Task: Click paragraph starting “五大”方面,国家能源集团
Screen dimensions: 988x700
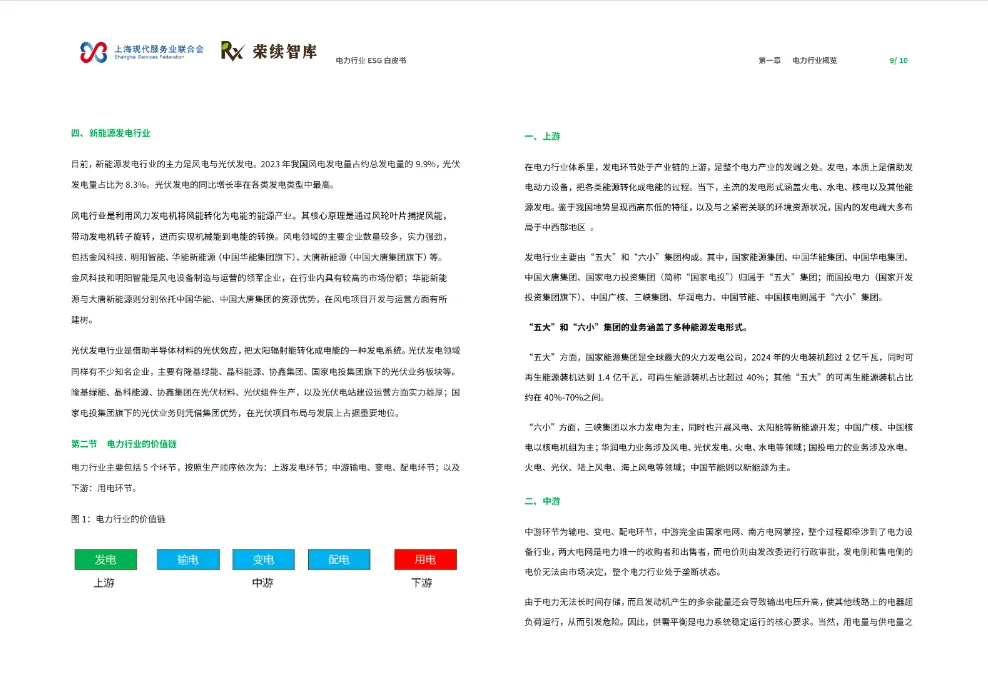Action: 719,377
